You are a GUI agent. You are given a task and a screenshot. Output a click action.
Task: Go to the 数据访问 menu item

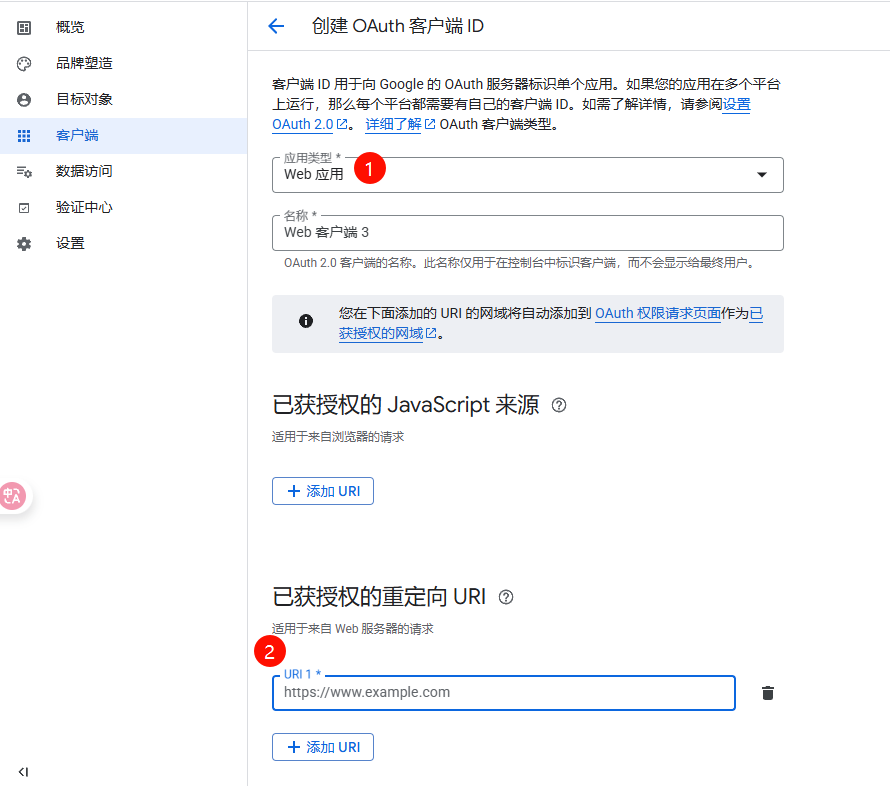coord(84,172)
